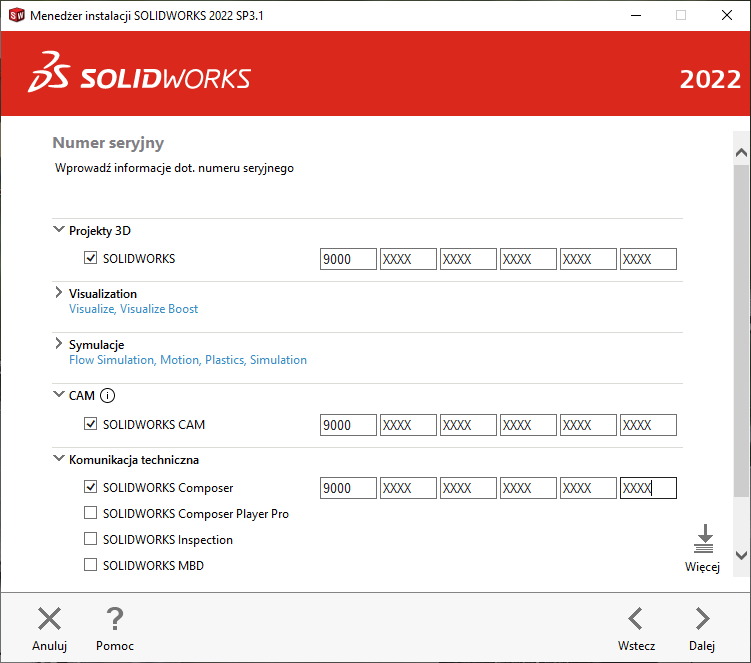This screenshot has width=751, height=663.
Task: Click the SOLIDWORKS Composer Player Pro label
Action: point(196,514)
